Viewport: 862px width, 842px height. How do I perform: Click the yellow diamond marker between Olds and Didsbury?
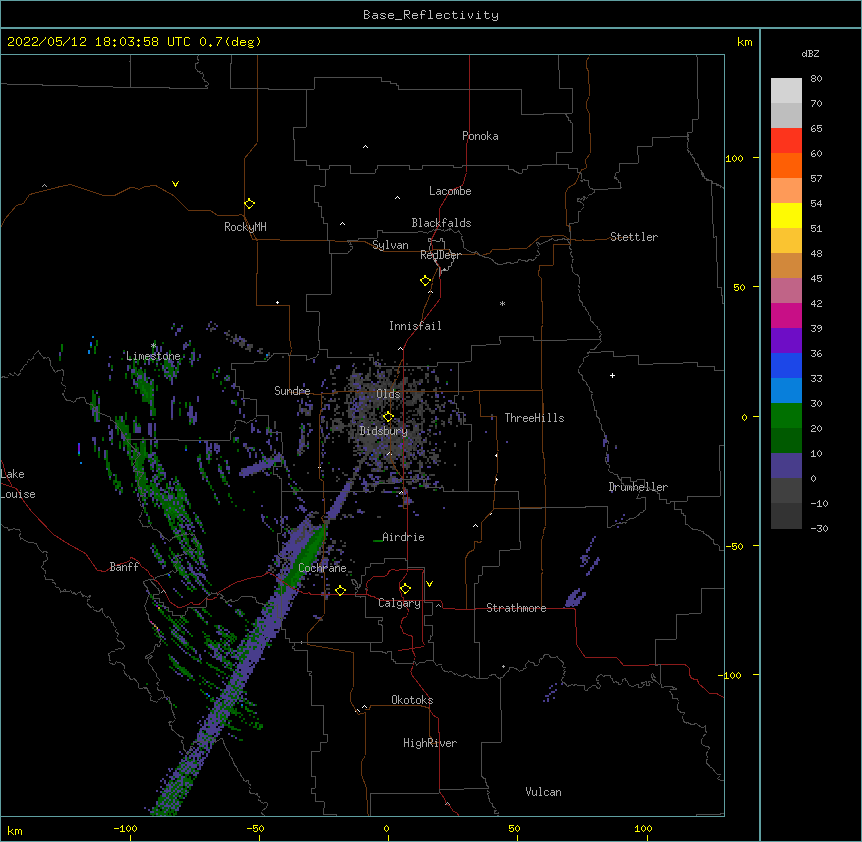coord(388,417)
